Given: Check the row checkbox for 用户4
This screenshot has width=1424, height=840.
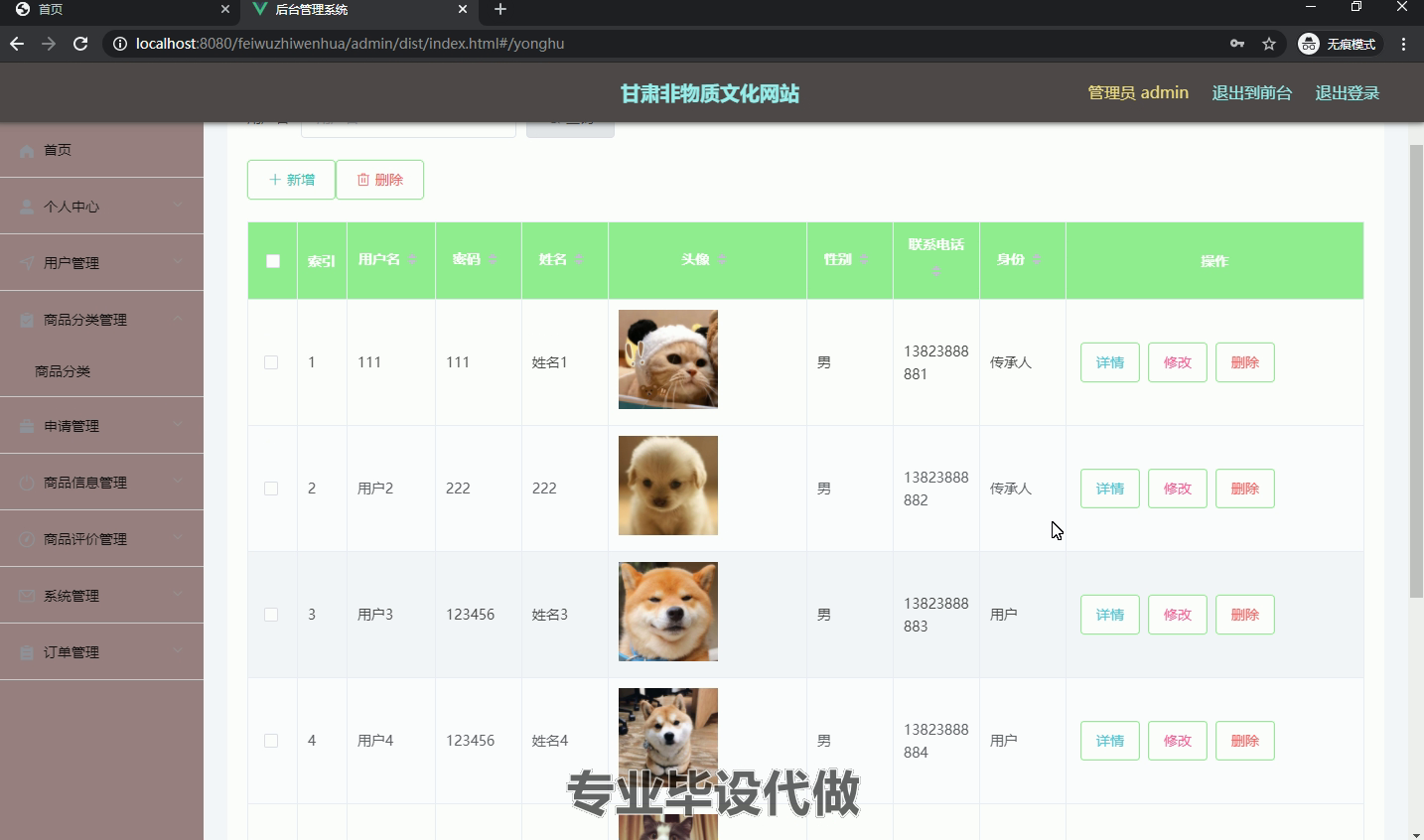Looking at the screenshot, I should point(271,741).
